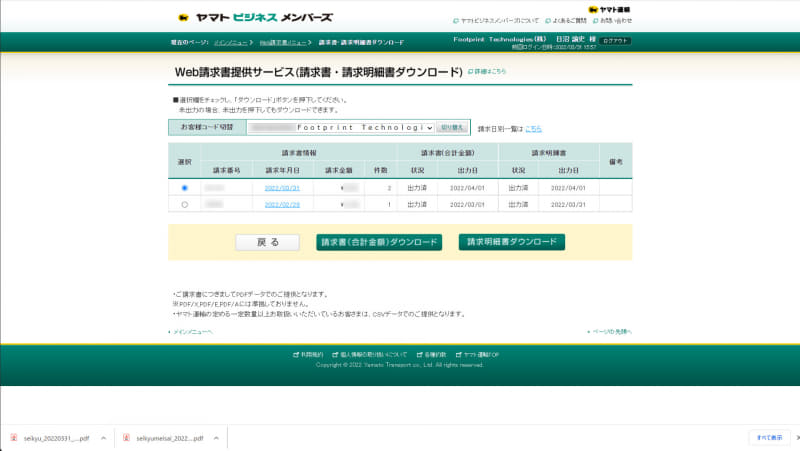Open the 2022/02/28 invoice date link
800x451 pixels.
coord(282,205)
